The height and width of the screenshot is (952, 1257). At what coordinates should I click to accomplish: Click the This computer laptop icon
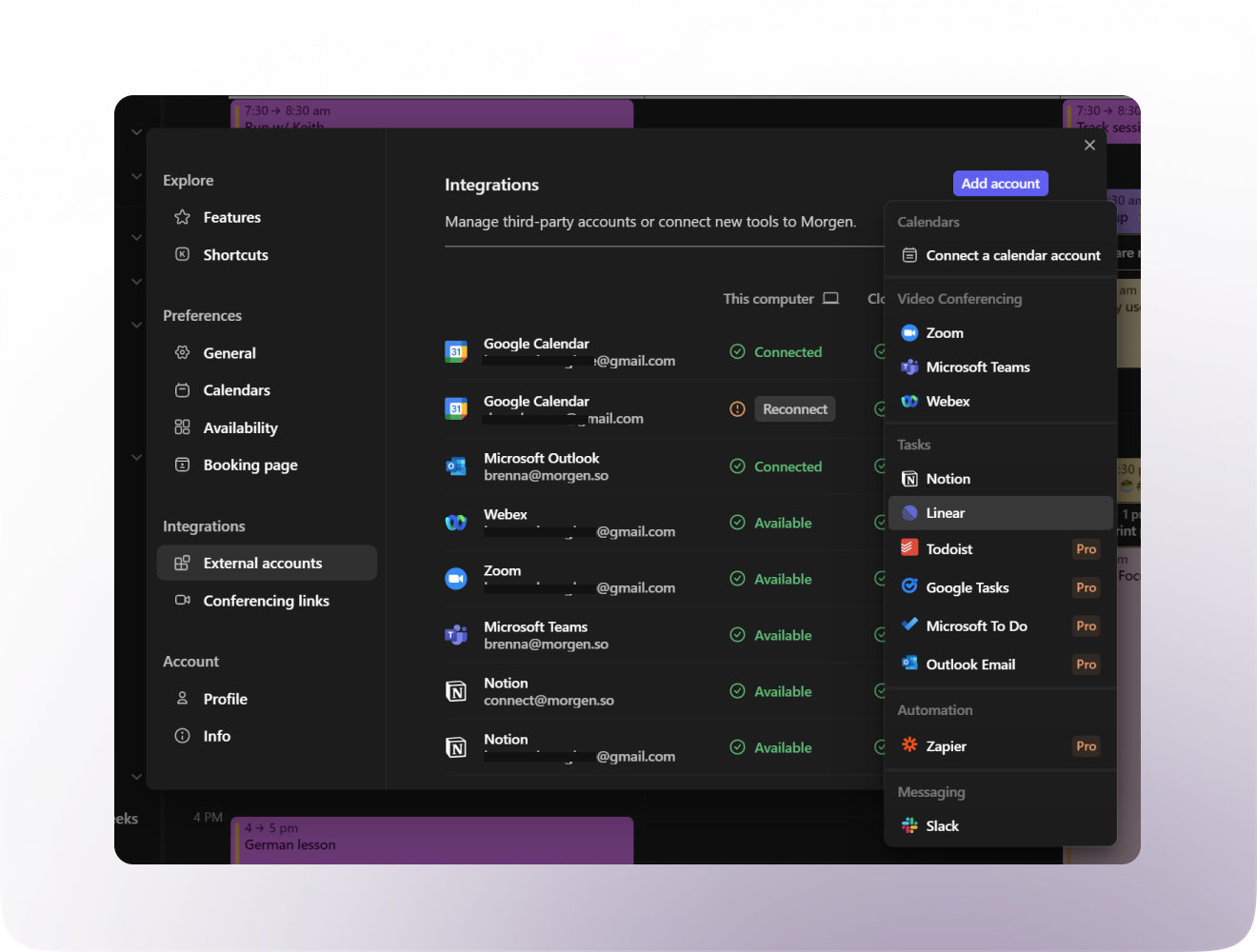point(830,298)
